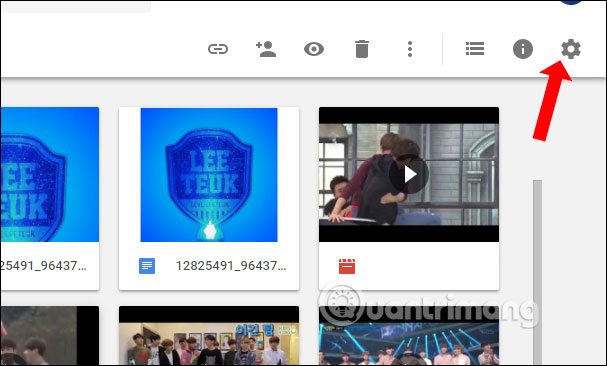Open the settings gear menu
Image resolution: width=607 pixels, height=366 pixels.
[571, 49]
